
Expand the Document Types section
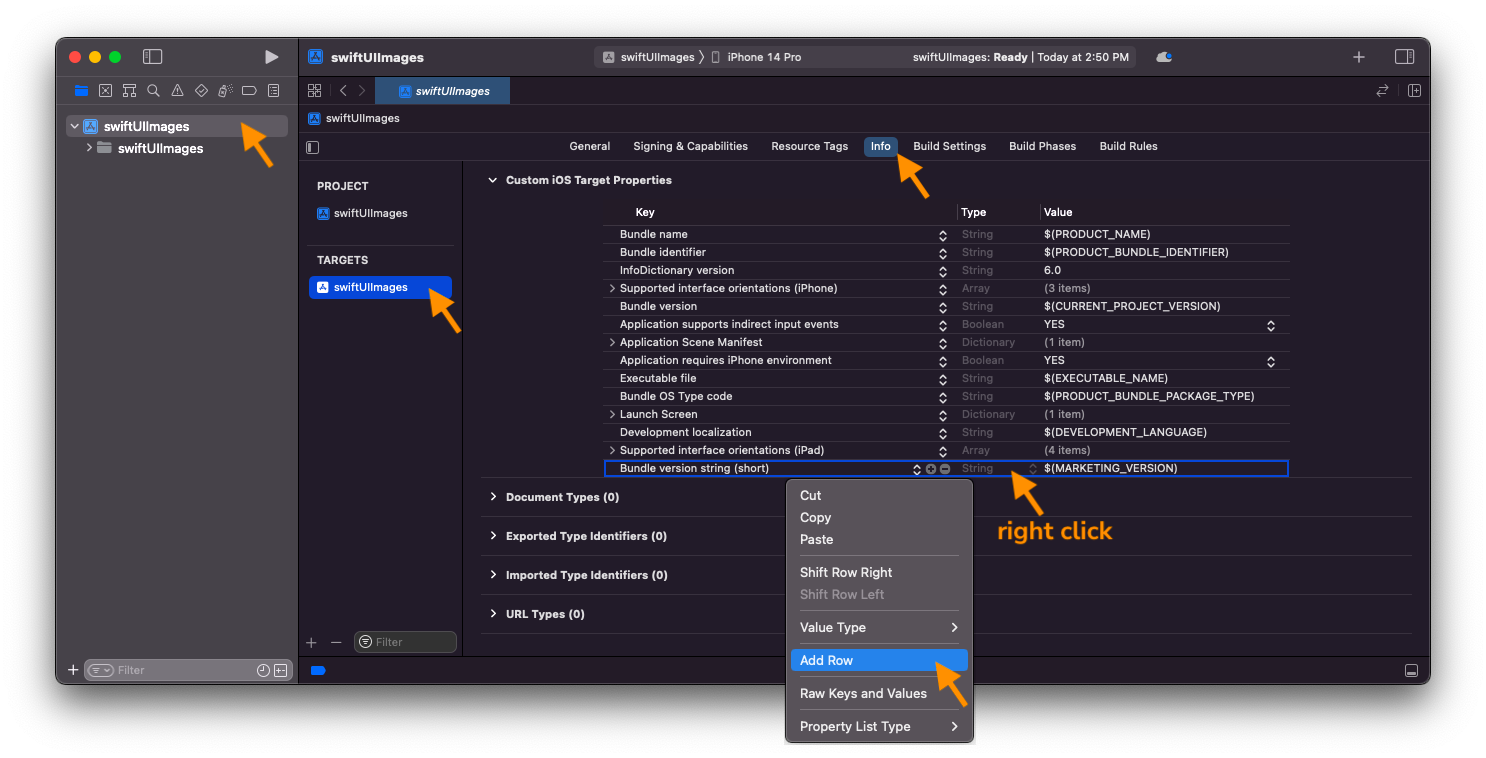click(x=493, y=497)
